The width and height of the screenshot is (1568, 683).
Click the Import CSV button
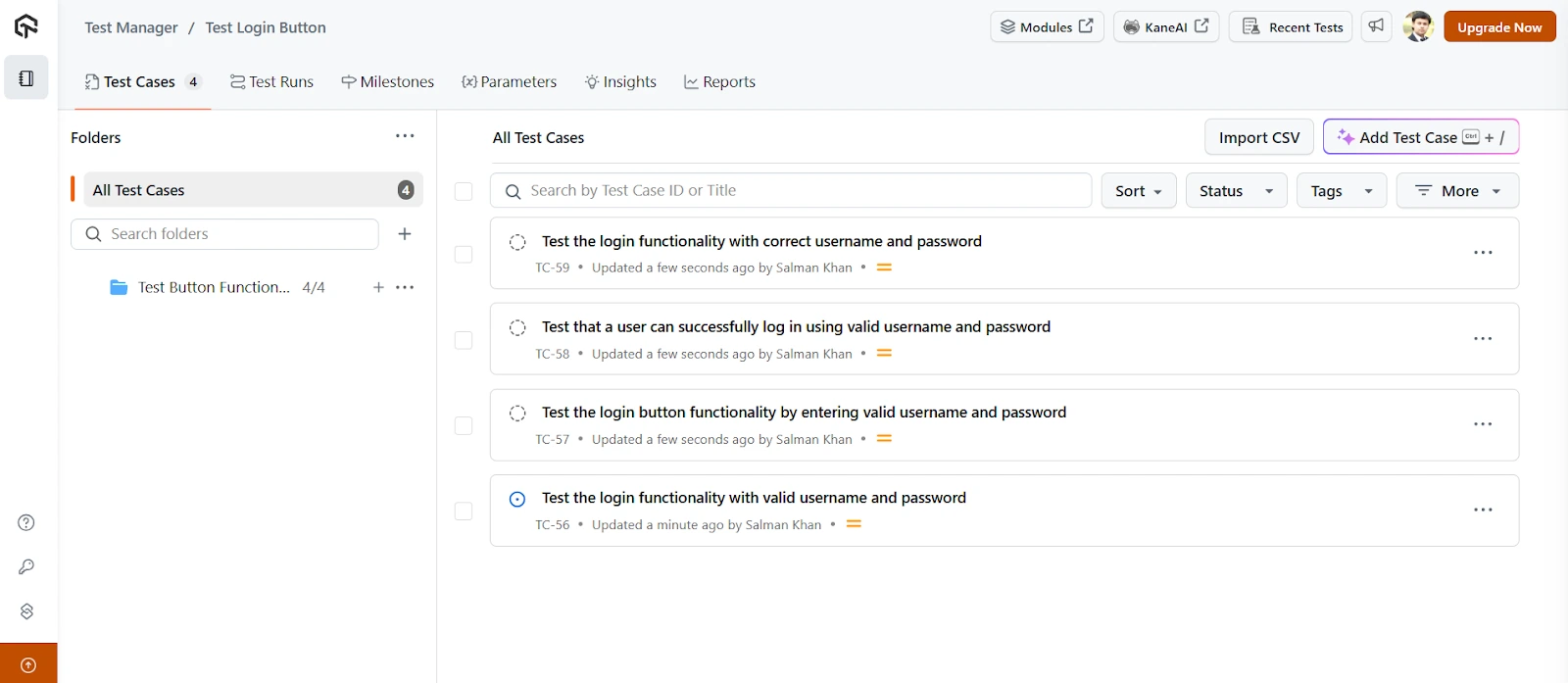click(1257, 137)
